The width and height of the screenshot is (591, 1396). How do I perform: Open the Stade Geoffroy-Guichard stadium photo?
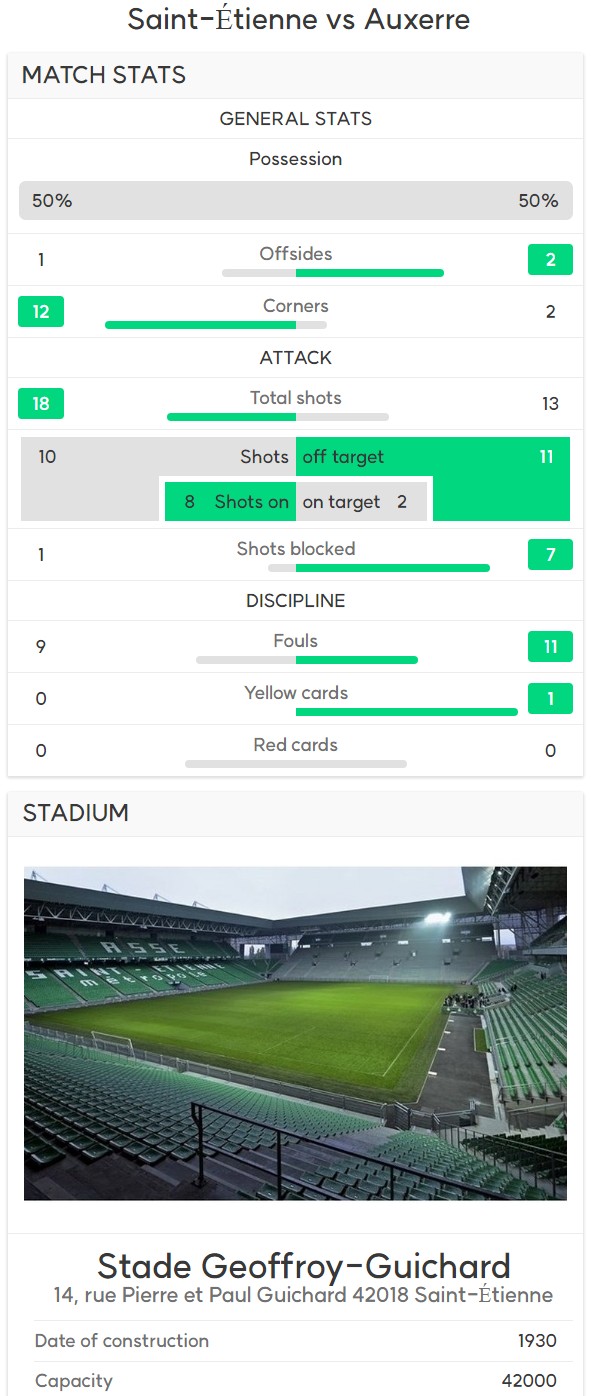point(295,1033)
